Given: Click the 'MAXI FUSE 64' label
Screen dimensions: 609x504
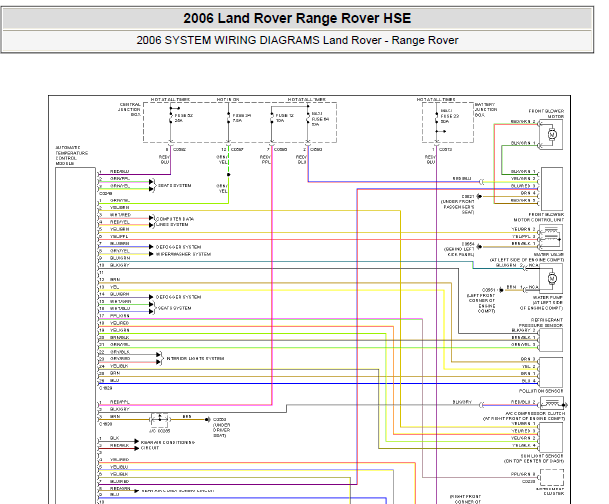Looking at the screenshot, I should pos(320,119).
